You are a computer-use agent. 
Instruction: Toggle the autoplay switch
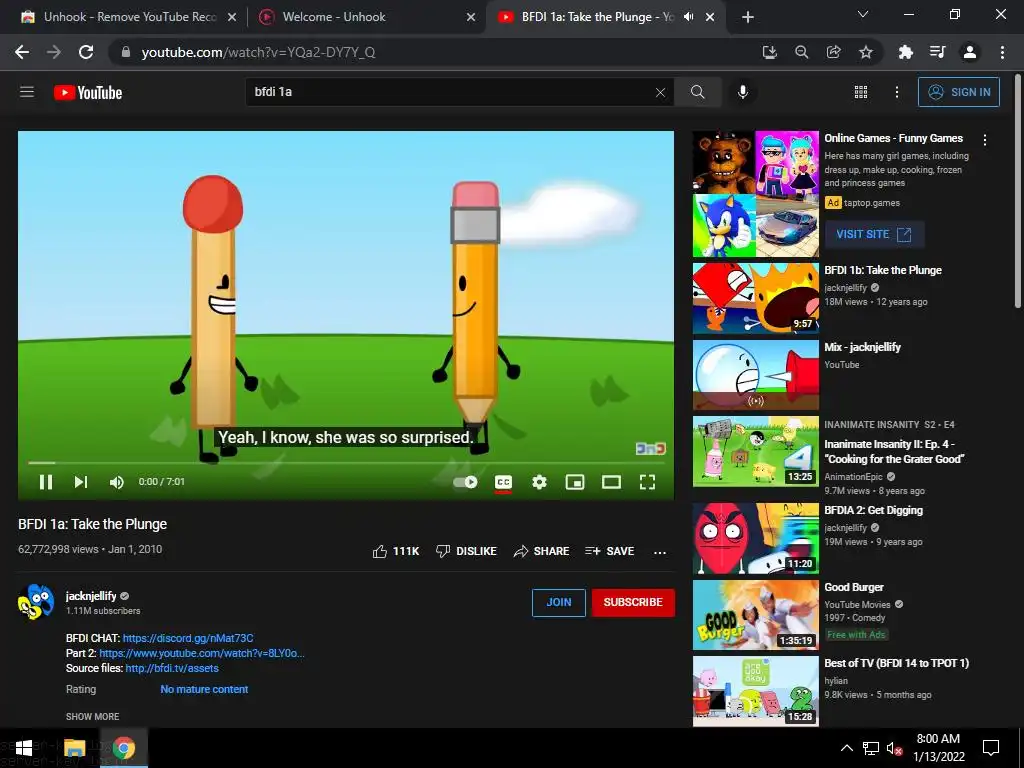pos(466,482)
